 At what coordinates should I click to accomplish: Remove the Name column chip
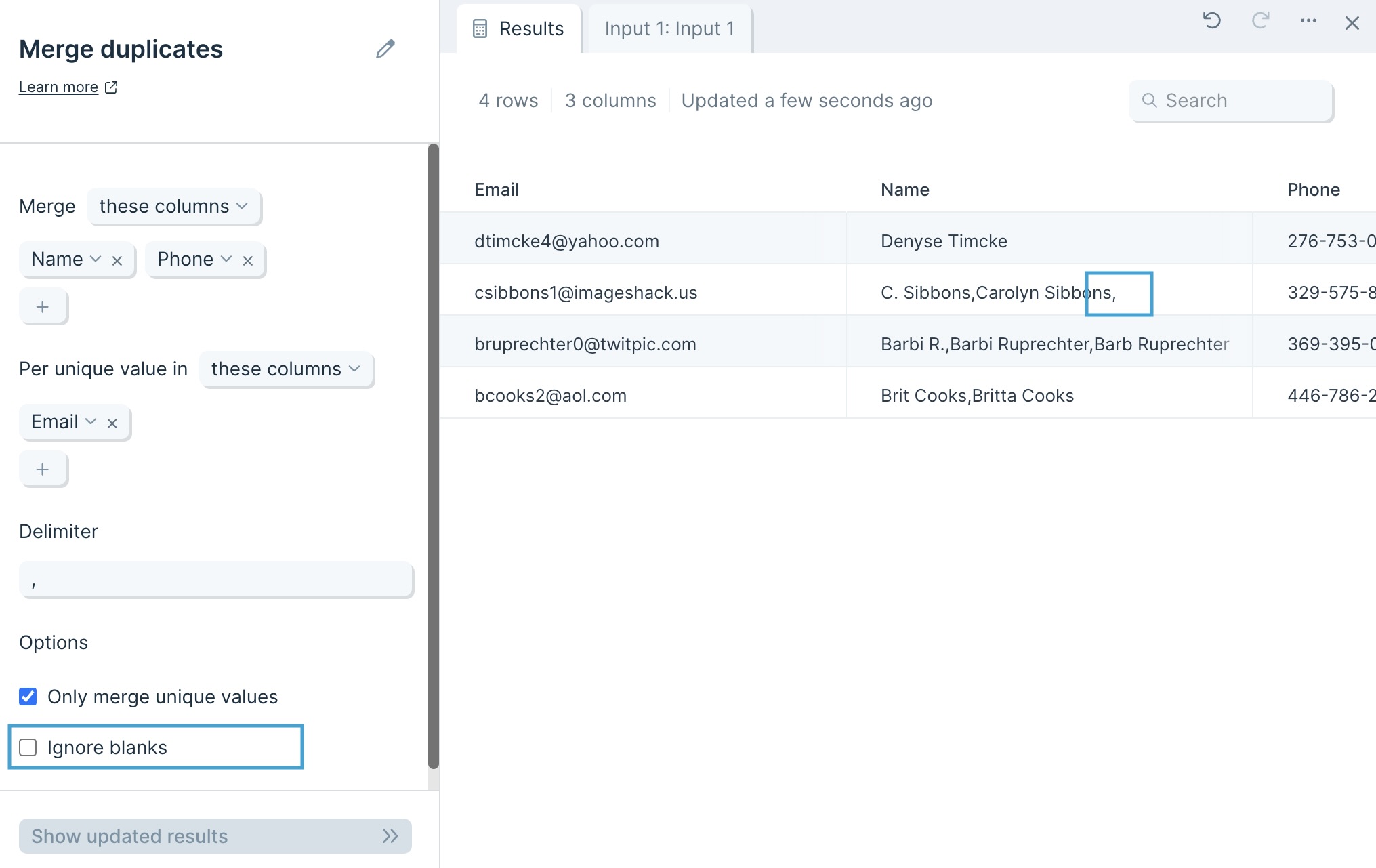[117, 261]
